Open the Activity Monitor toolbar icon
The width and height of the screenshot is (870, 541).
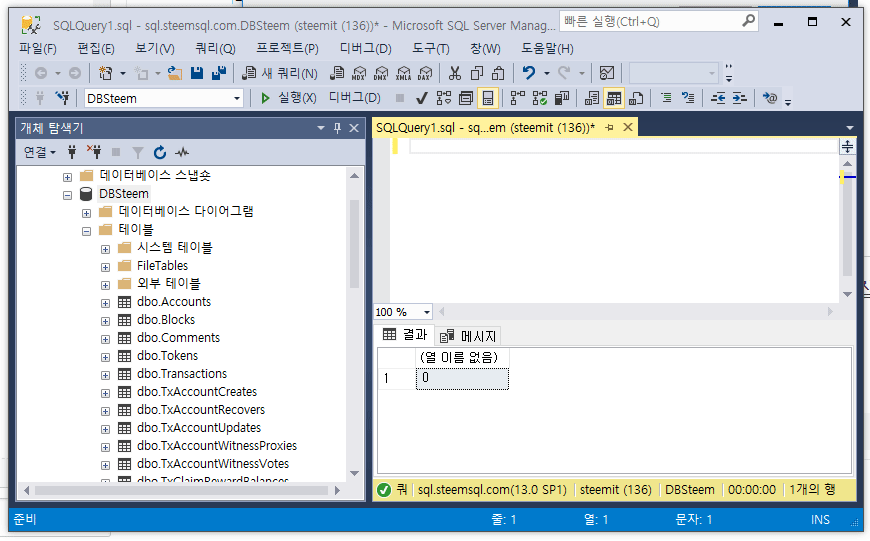pyautogui.click(x=607, y=73)
